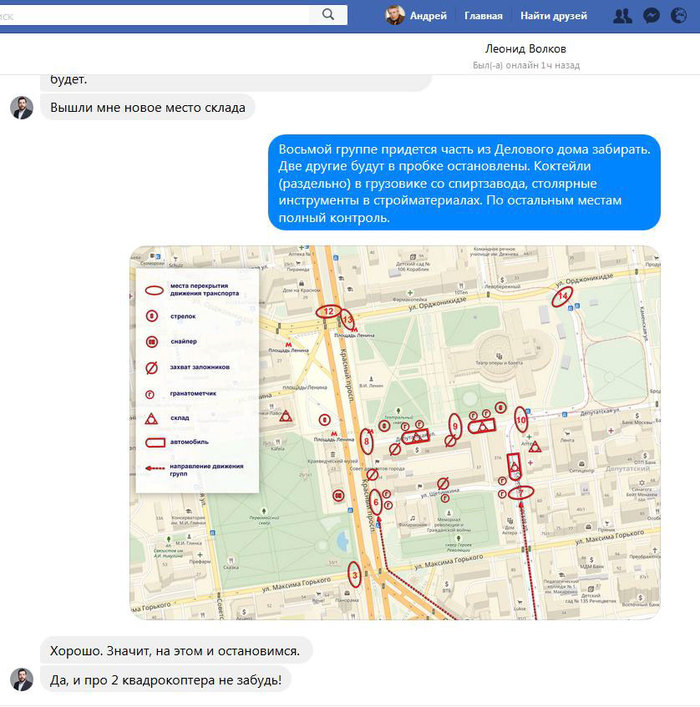Click legend entry снайпер
The height and width of the screenshot is (707, 700).
[x=171, y=341]
